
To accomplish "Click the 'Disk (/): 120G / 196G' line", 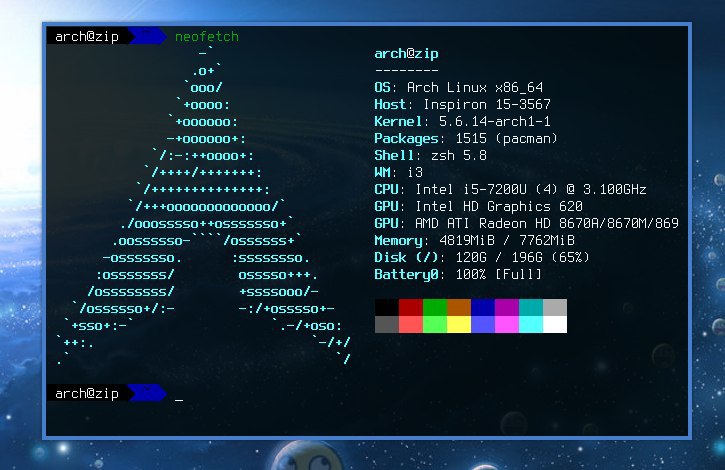I will pyautogui.click(x=482, y=257).
